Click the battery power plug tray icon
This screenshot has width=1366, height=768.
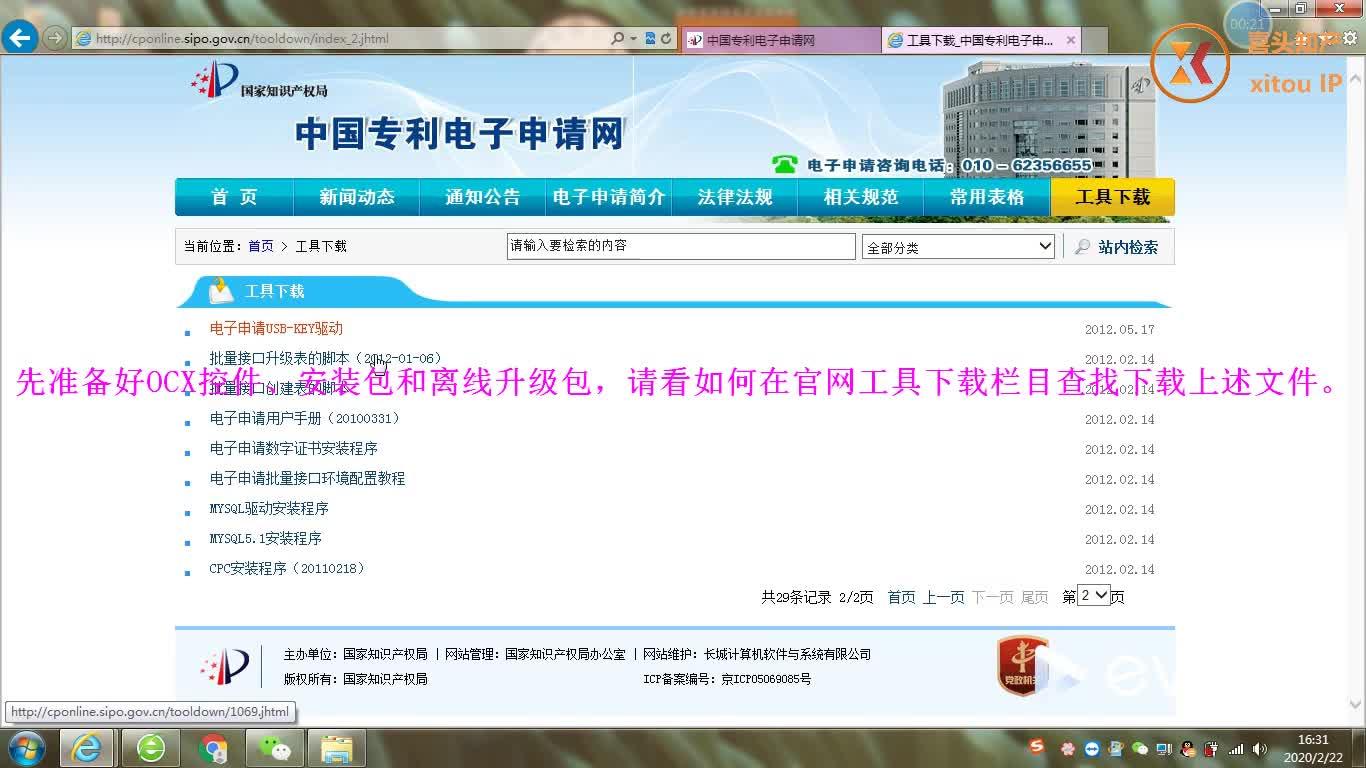1211,749
